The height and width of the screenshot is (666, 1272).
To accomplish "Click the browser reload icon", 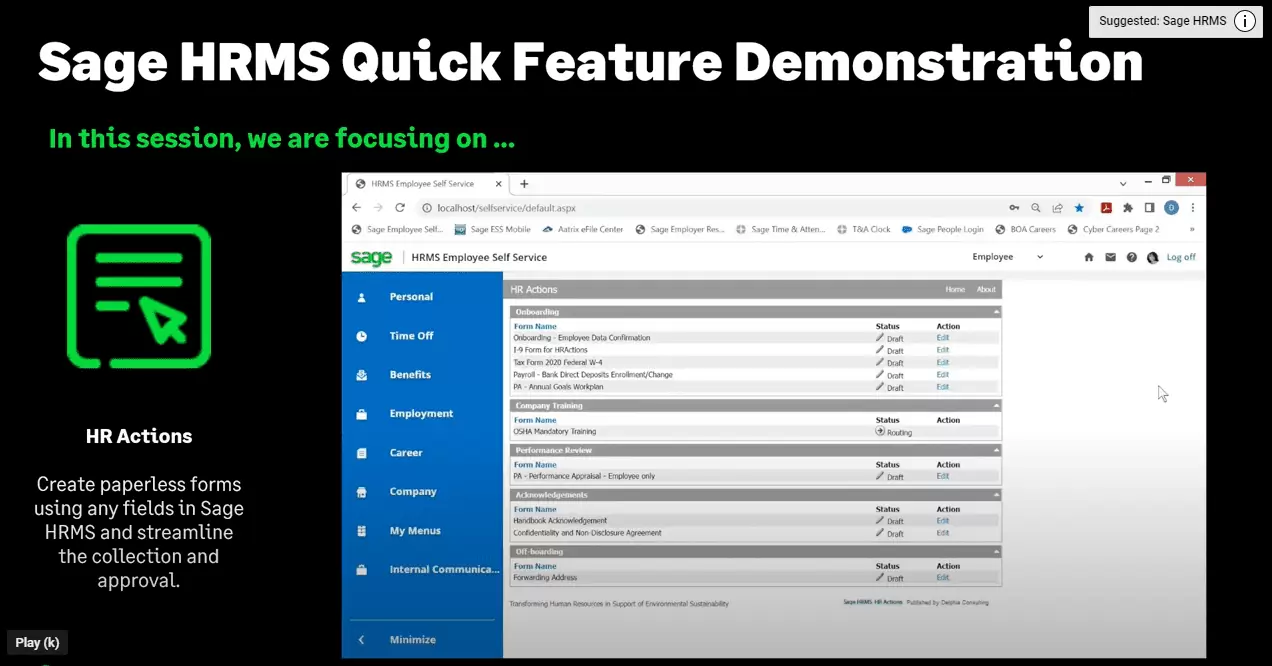I will (400, 208).
